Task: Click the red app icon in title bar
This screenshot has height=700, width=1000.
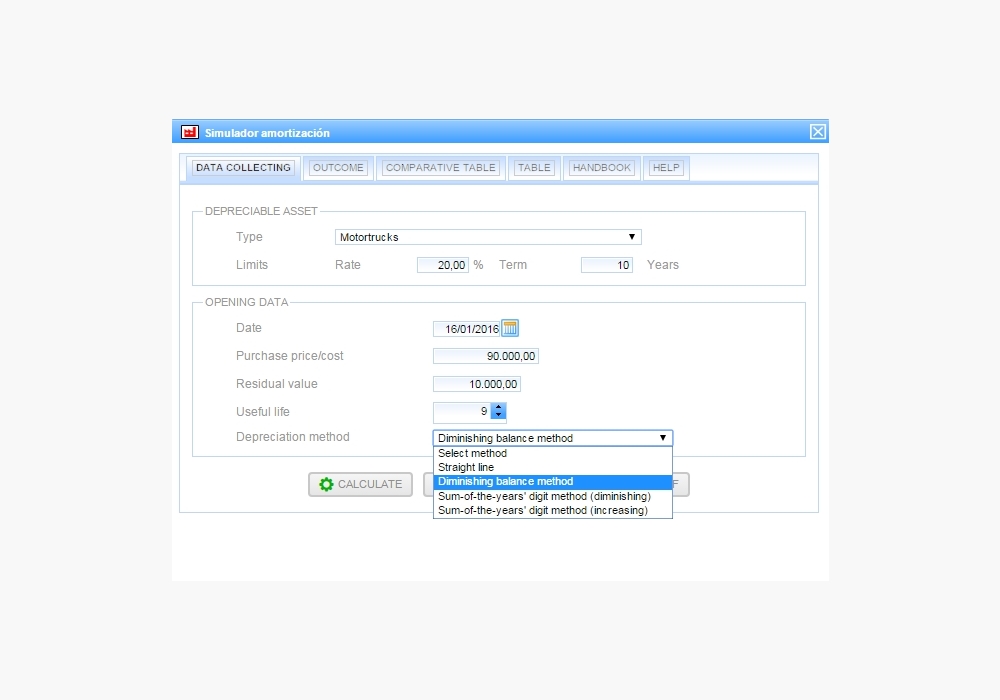Action: pyautogui.click(x=189, y=132)
